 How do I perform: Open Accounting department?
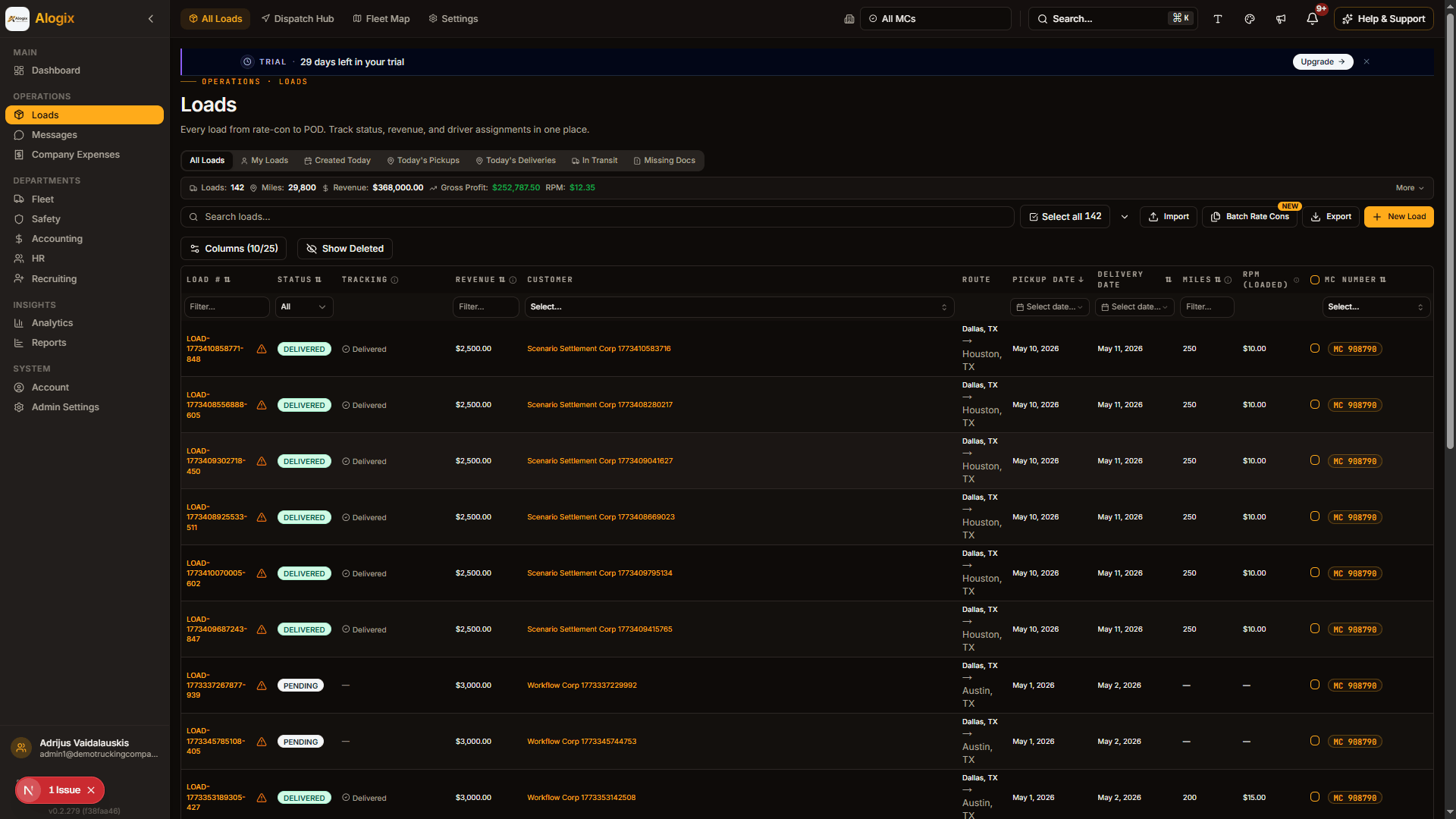point(84,239)
